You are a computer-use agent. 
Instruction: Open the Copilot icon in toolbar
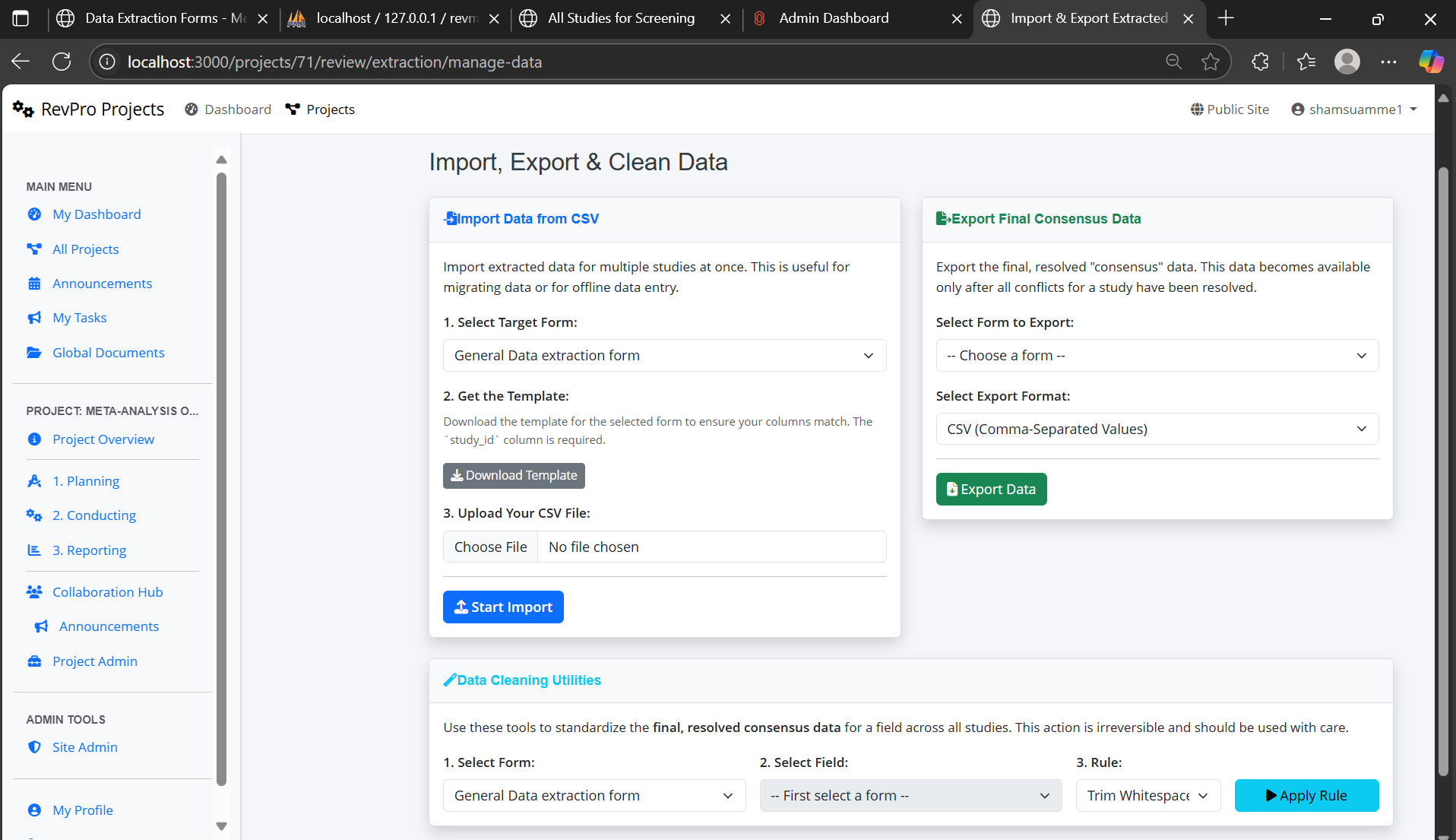pyautogui.click(x=1431, y=62)
